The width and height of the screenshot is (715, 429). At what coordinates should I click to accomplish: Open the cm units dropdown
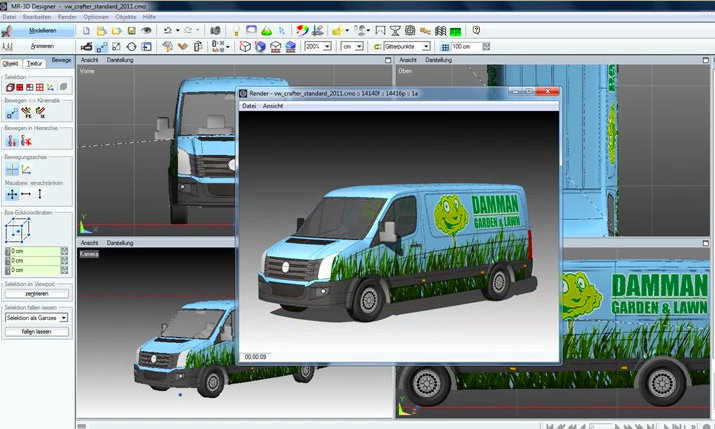pyautogui.click(x=359, y=47)
